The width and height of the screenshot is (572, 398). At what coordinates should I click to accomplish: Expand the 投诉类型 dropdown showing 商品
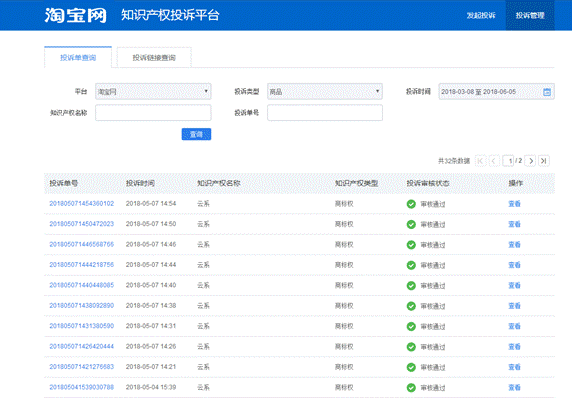click(325, 92)
